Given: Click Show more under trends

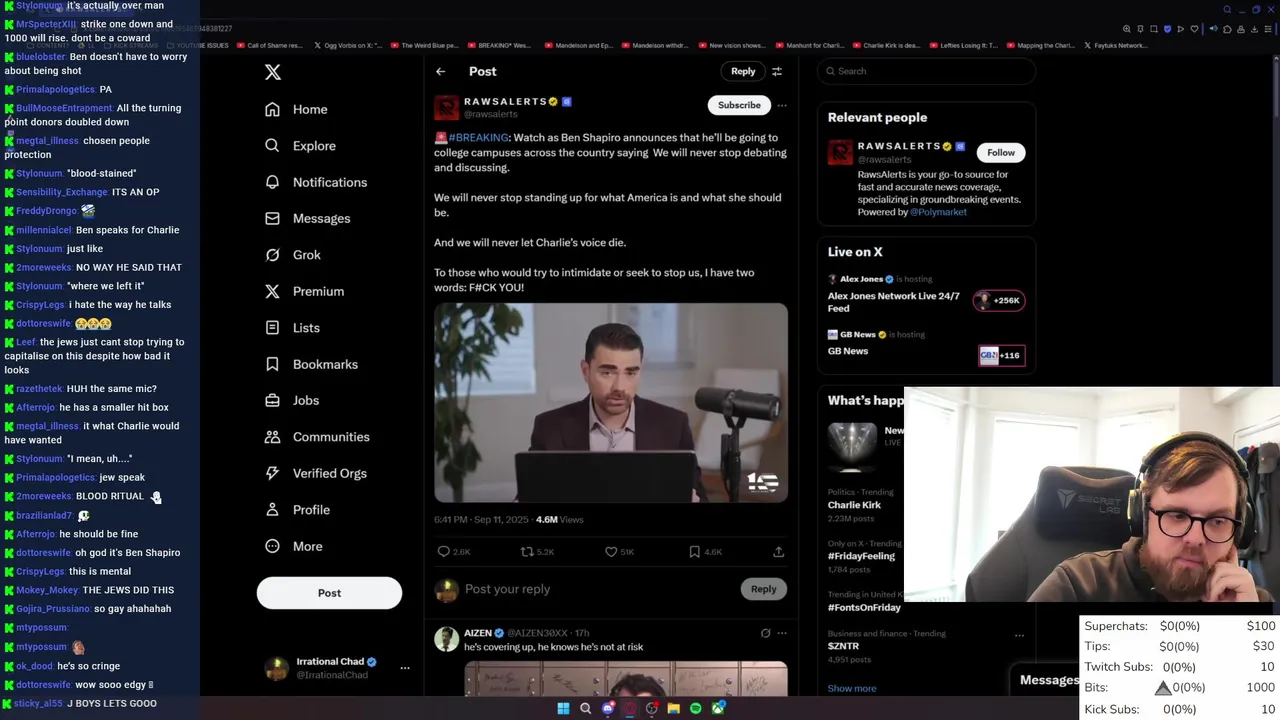Looking at the screenshot, I should point(852,688).
